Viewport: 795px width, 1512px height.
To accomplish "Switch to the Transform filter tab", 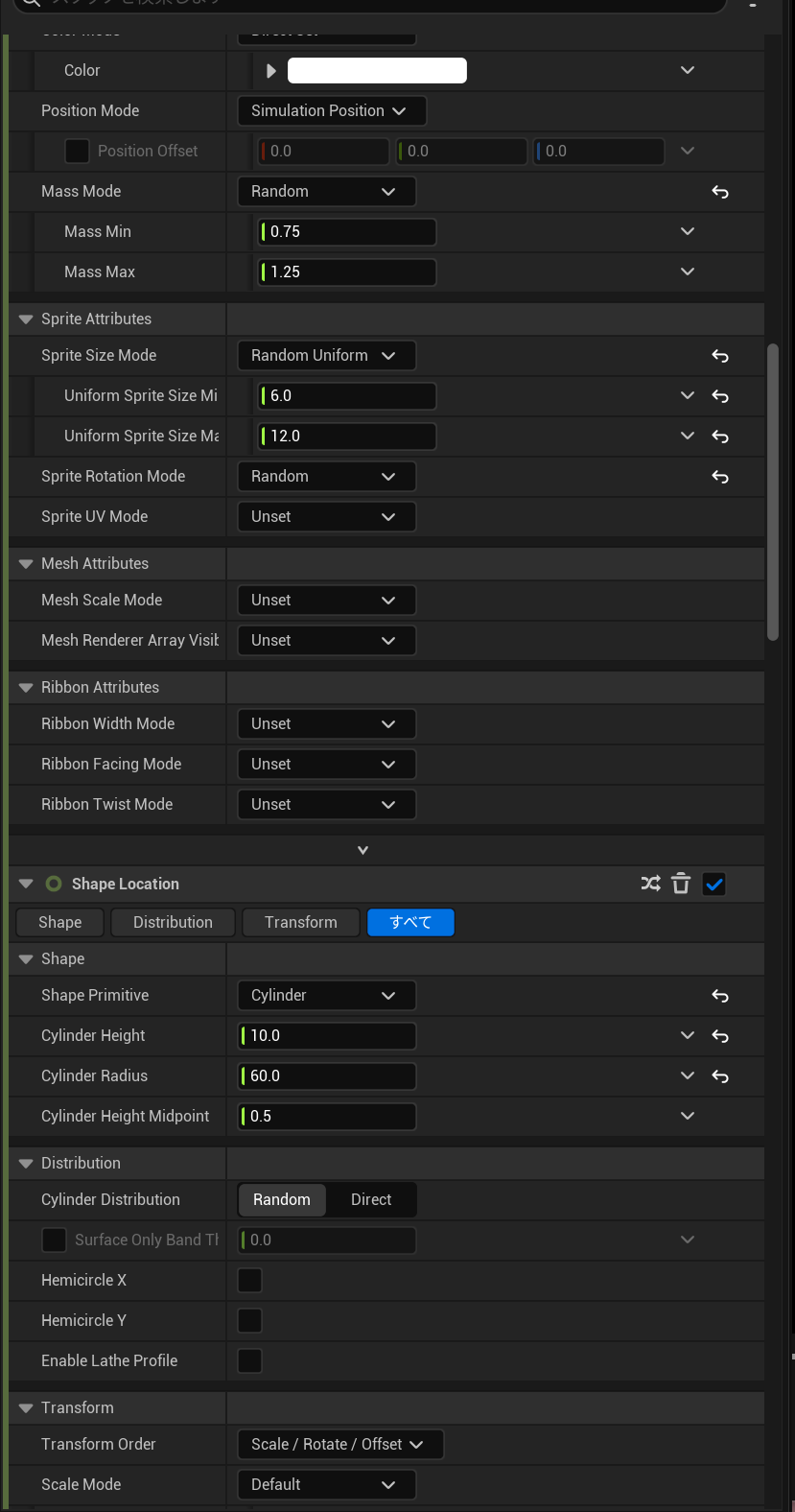I will point(301,922).
